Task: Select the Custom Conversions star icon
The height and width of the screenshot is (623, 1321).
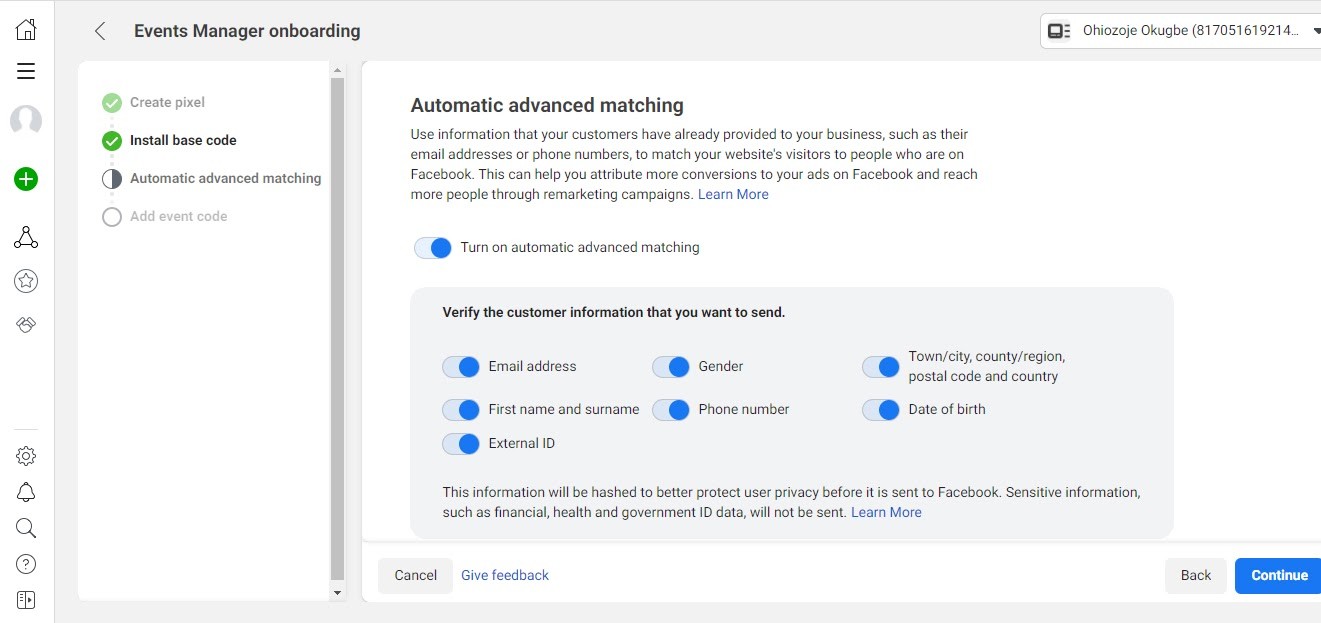Action: 26,281
